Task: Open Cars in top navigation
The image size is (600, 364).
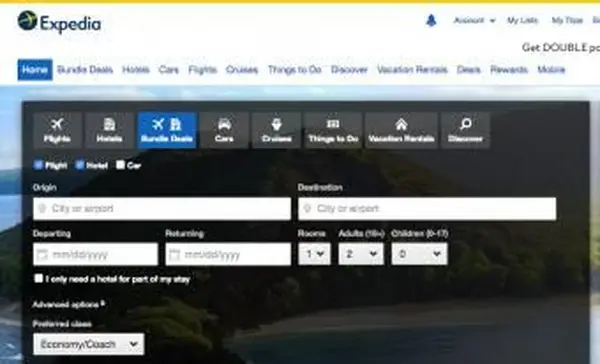Action: (169, 70)
